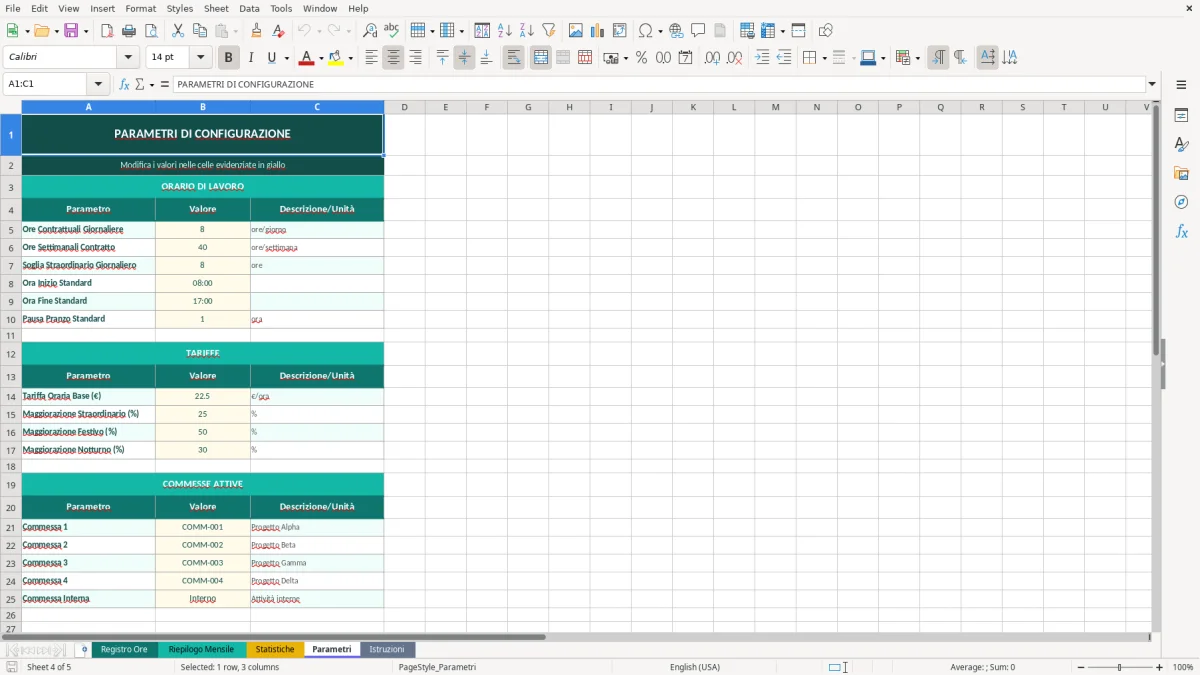Apply the yellow background color swatch
Viewport: 1200px width, 675px height.
click(335, 58)
